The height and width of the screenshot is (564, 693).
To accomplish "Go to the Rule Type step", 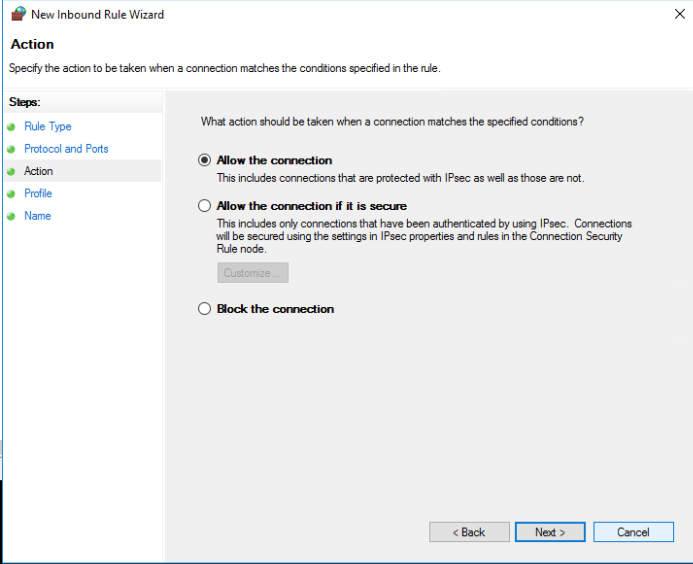I will click(47, 127).
